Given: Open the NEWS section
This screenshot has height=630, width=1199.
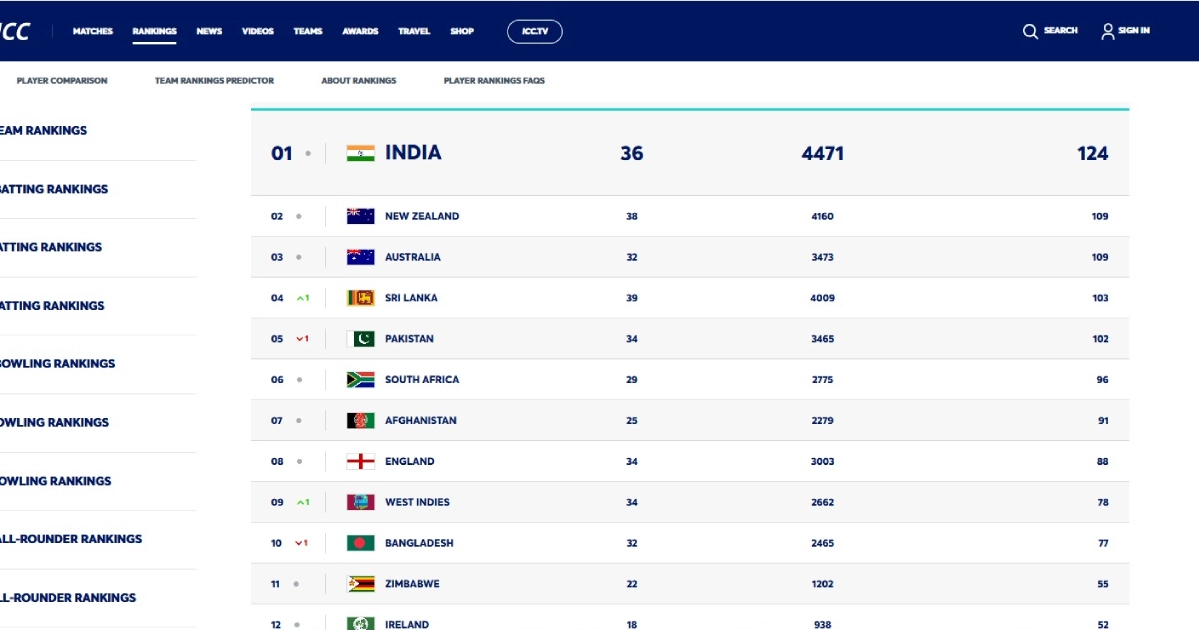Looking at the screenshot, I should [209, 31].
